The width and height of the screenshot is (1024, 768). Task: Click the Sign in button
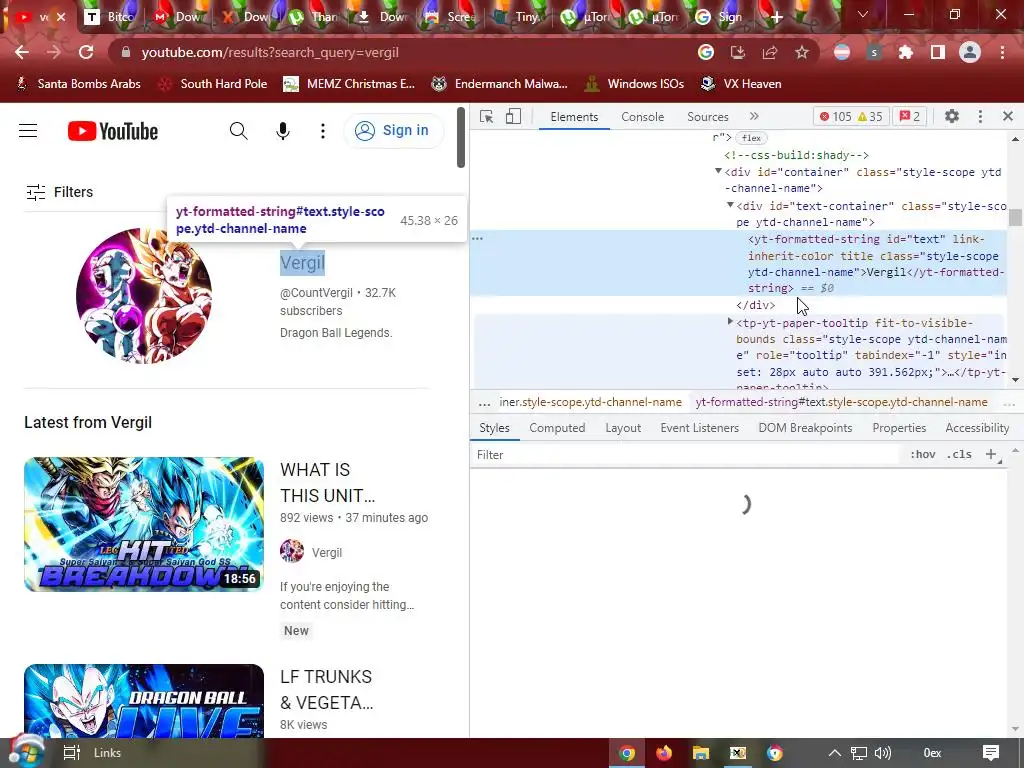pyautogui.click(x=393, y=131)
